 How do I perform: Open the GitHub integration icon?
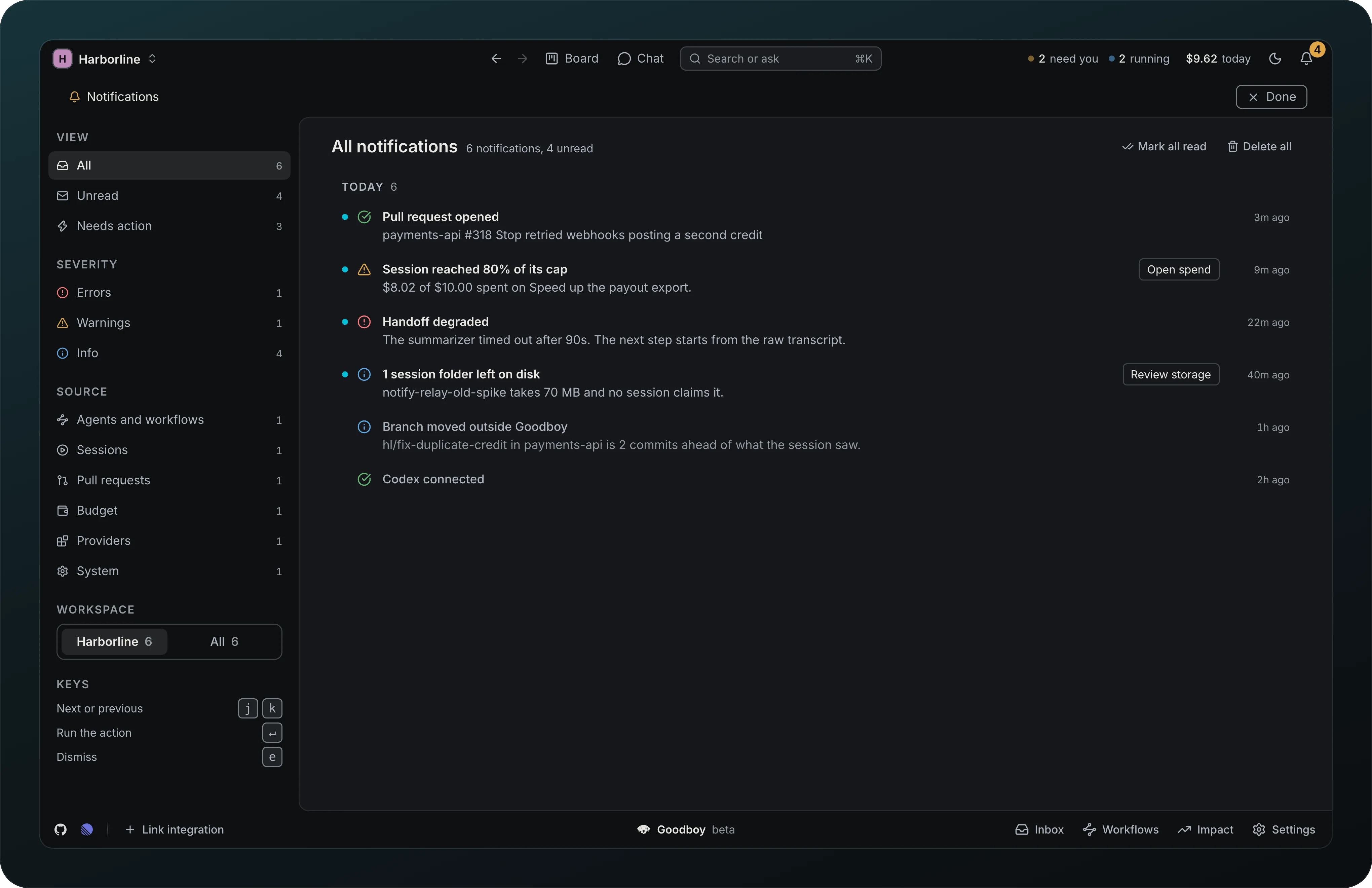click(61, 829)
